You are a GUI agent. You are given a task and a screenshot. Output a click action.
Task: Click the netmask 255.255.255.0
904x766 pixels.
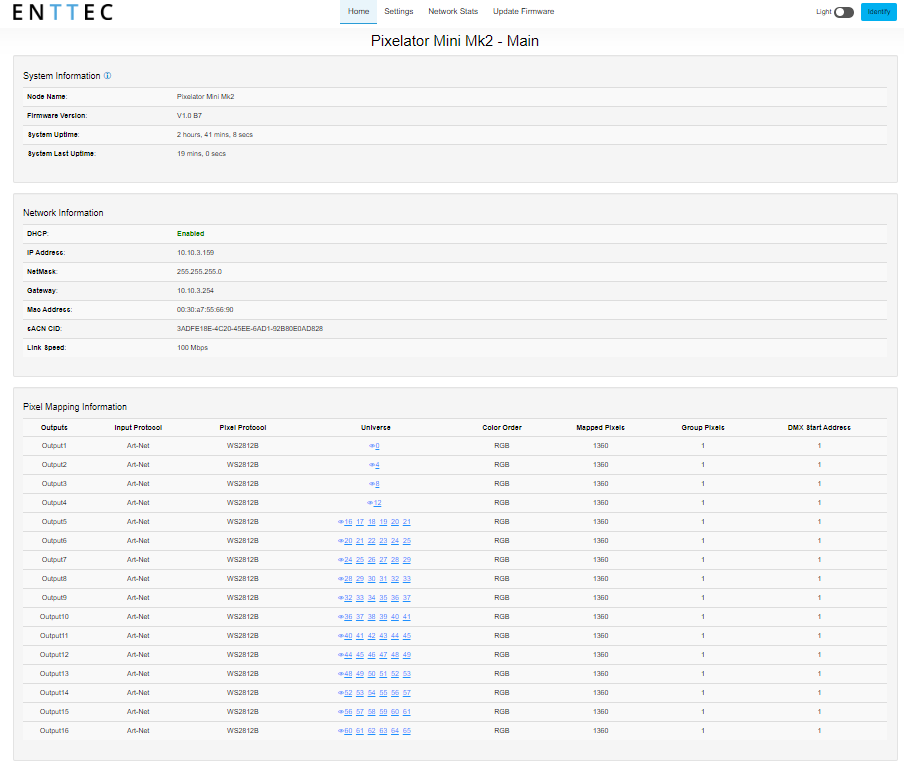click(199, 272)
